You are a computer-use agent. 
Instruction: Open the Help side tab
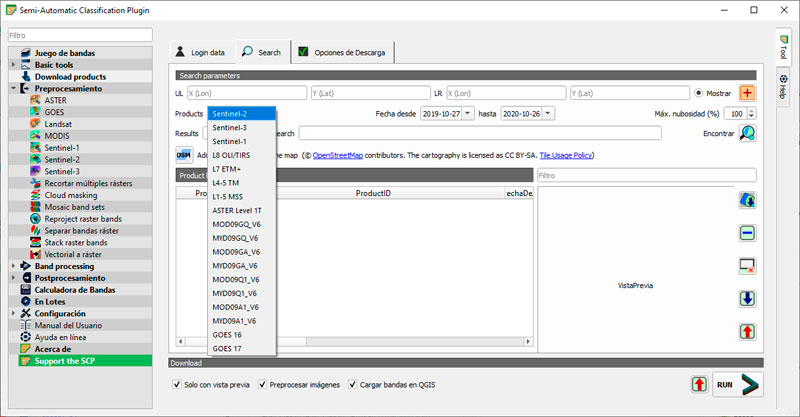click(783, 86)
